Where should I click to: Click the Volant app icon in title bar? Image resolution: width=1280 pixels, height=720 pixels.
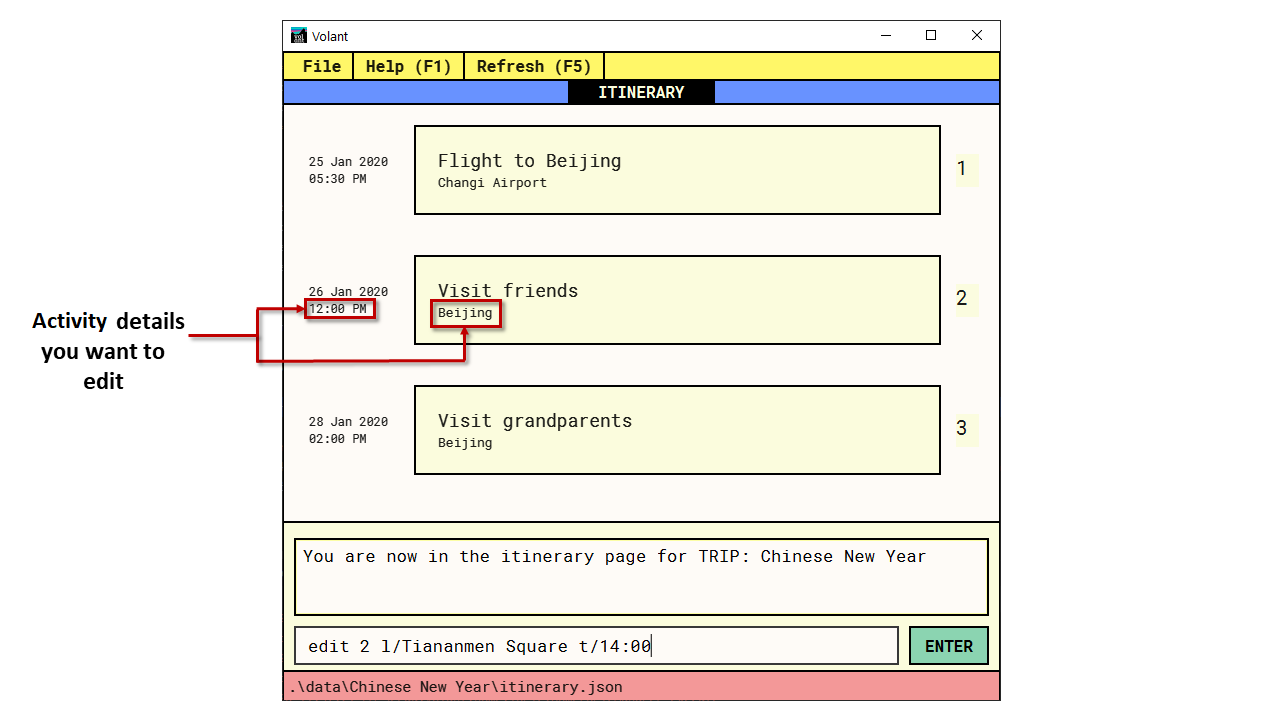[299, 36]
